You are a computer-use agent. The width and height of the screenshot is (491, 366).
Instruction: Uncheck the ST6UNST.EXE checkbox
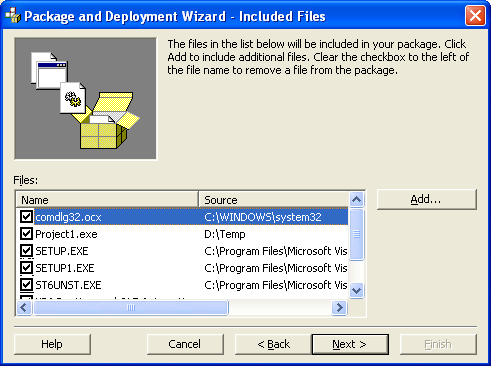26,285
